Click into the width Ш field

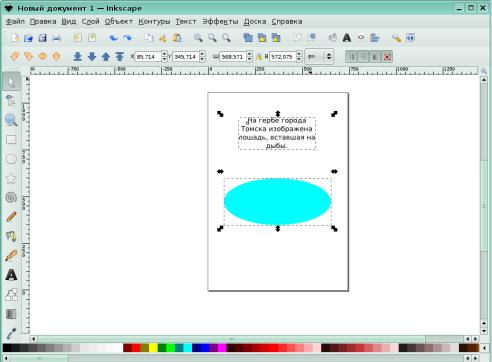pyautogui.click(x=233, y=57)
